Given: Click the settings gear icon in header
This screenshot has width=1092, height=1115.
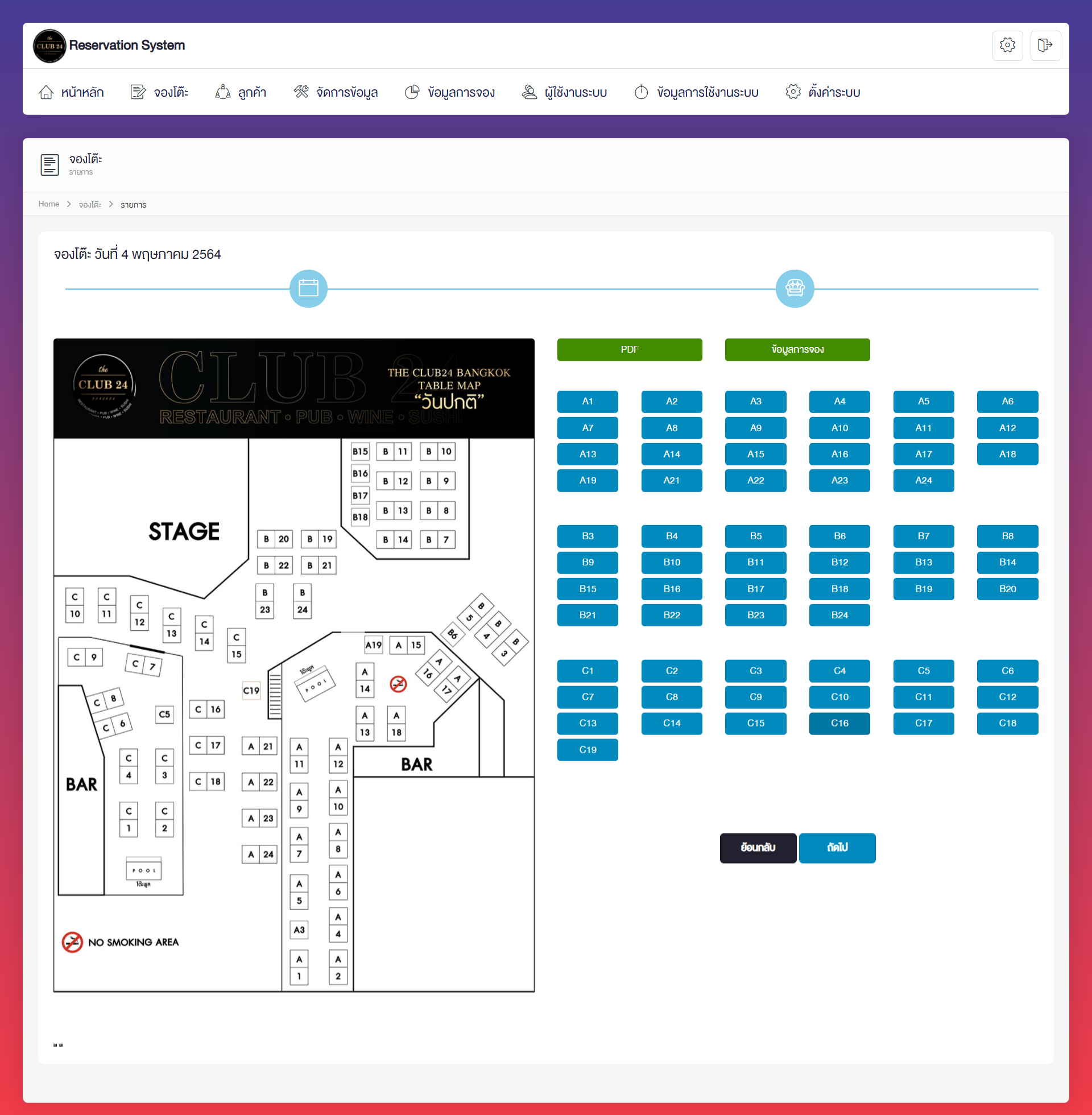Looking at the screenshot, I should (x=1007, y=46).
